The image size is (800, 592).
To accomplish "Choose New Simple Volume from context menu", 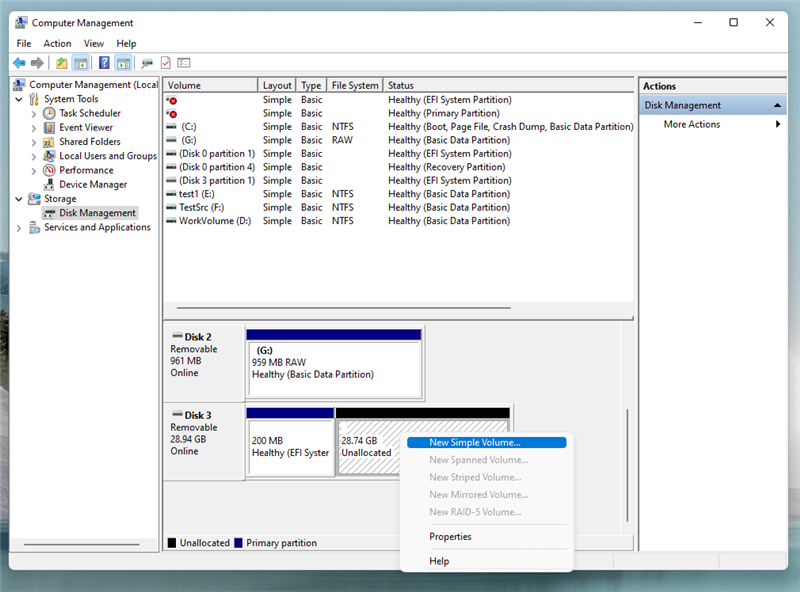I will (487, 442).
